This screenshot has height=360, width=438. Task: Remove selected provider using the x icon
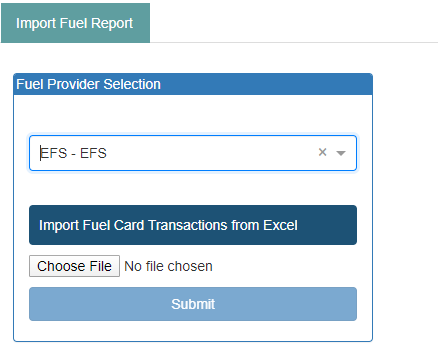click(x=322, y=152)
